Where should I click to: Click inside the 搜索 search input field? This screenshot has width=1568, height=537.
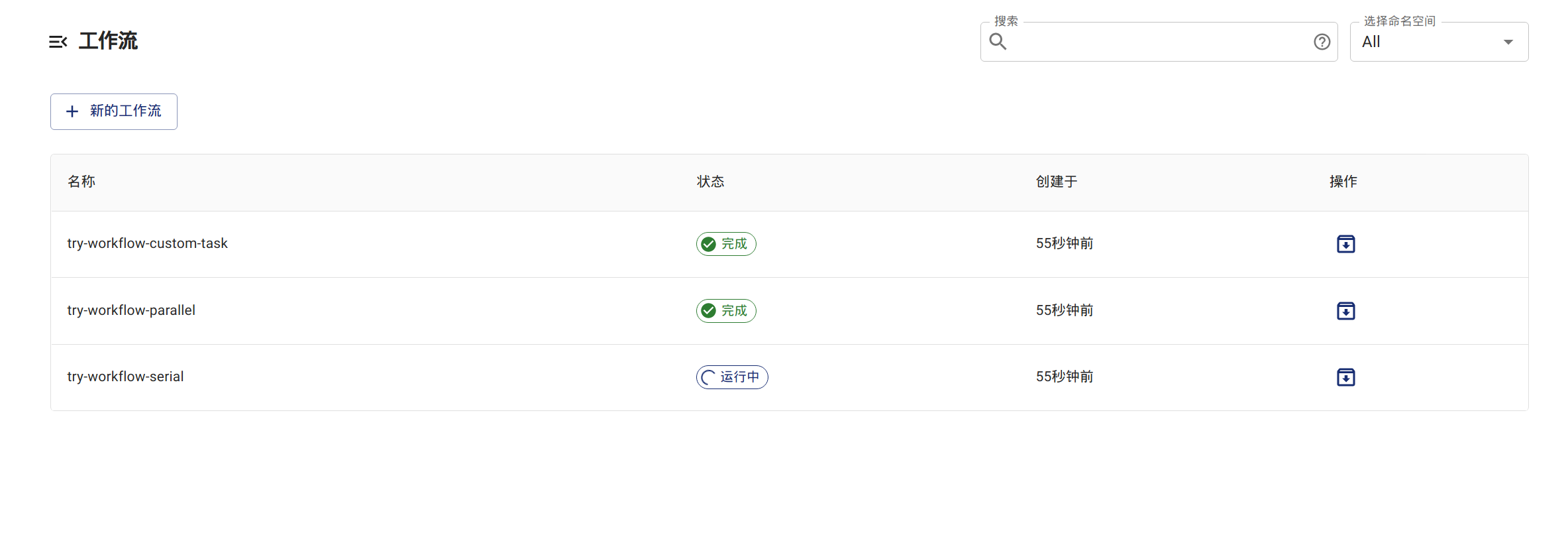1159,42
